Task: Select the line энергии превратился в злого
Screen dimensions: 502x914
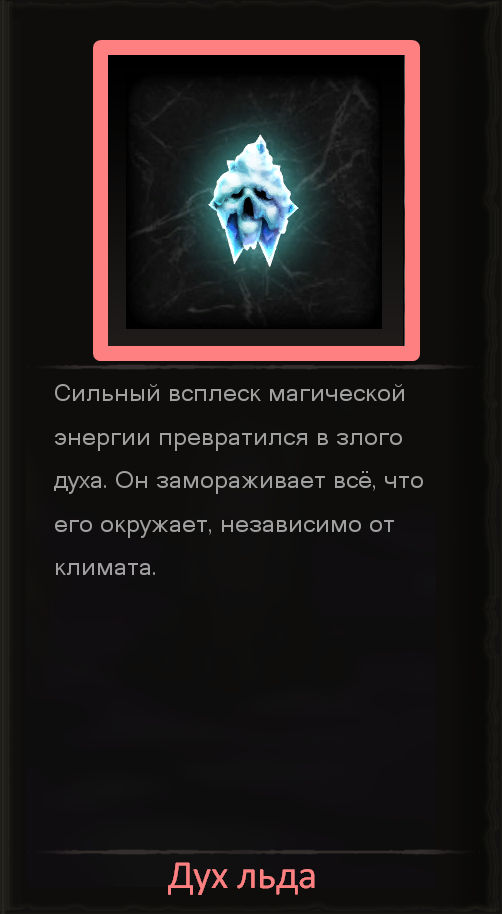Action: [x=229, y=438]
